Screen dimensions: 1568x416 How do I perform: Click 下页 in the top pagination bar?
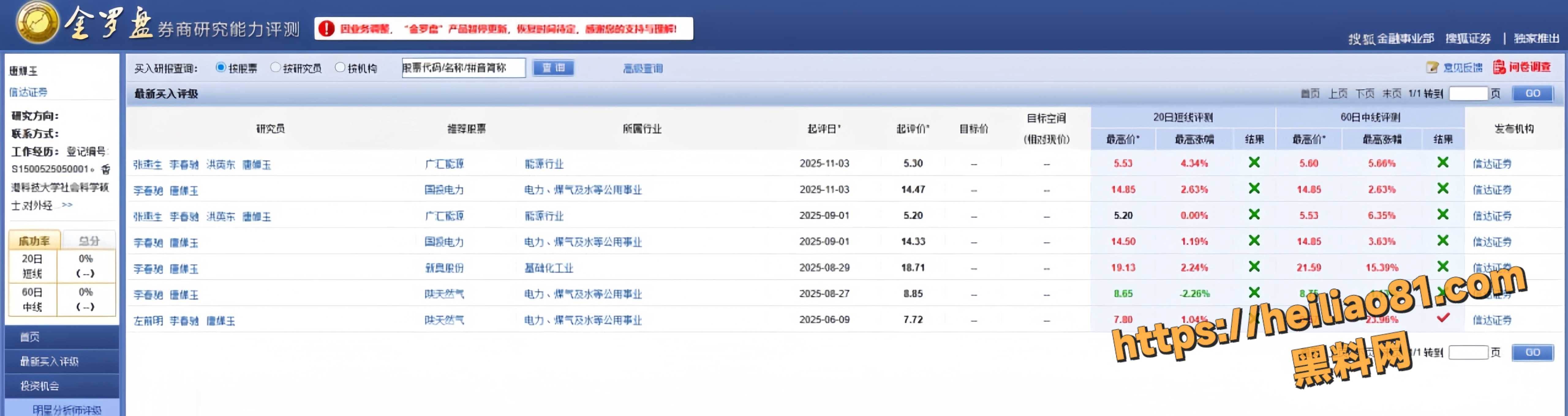tap(1365, 94)
